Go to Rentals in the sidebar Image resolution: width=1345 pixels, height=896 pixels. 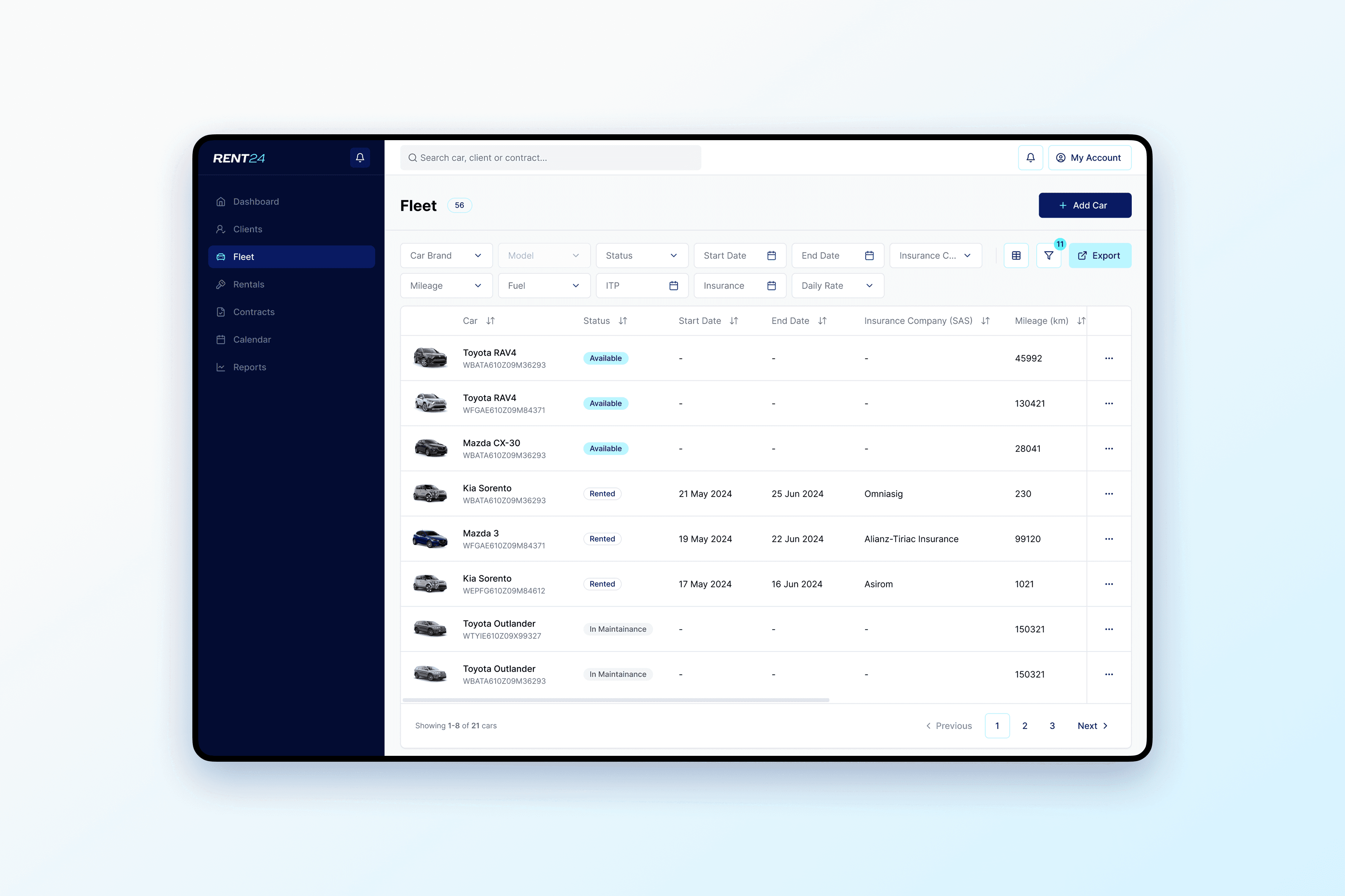pos(249,285)
